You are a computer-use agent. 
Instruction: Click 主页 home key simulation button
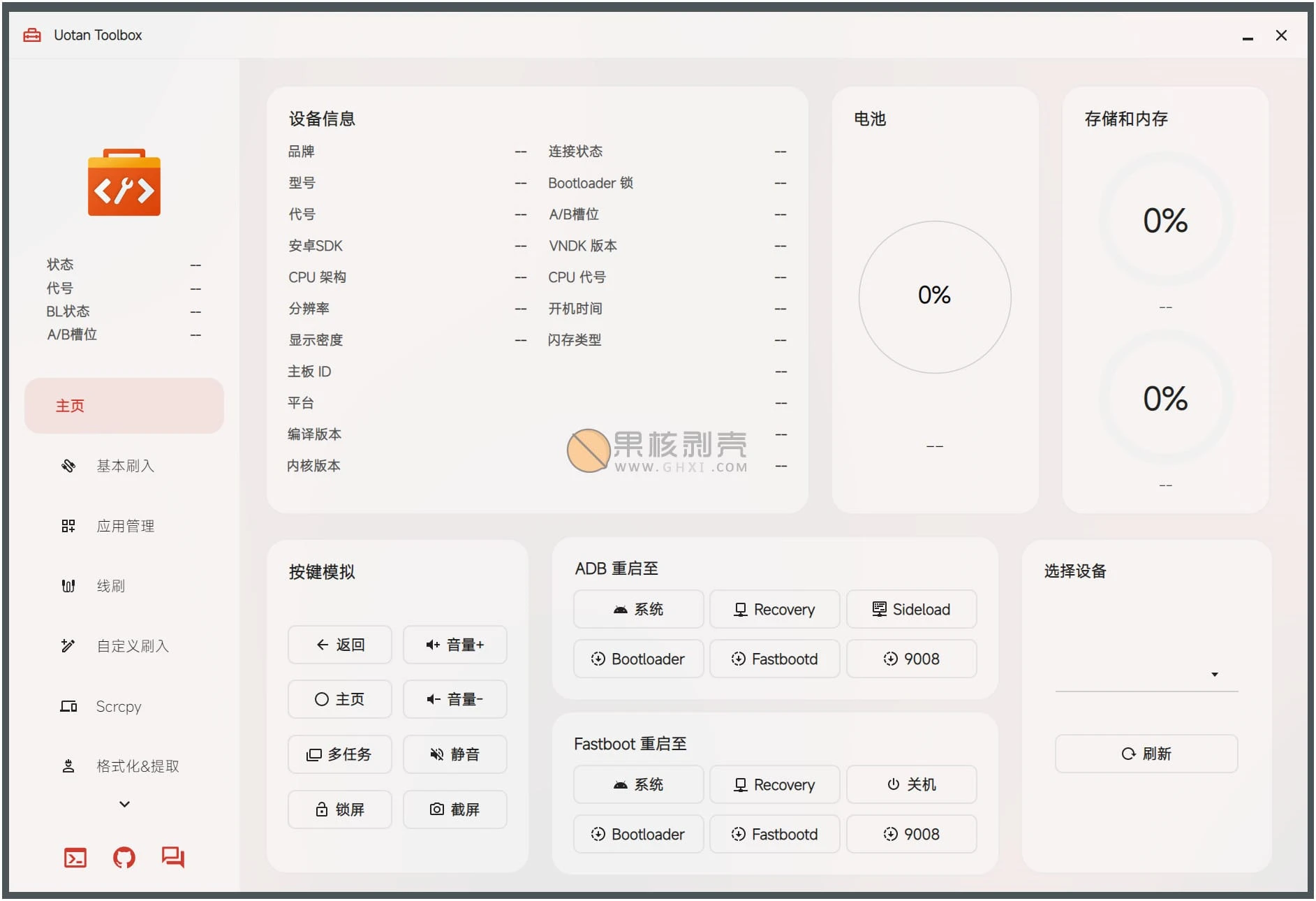click(340, 699)
